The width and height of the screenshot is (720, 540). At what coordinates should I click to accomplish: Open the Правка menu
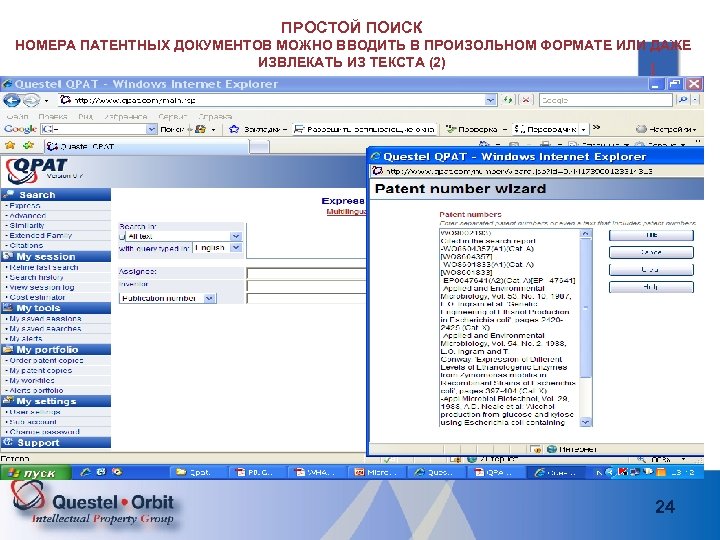click(x=53, y=117)
